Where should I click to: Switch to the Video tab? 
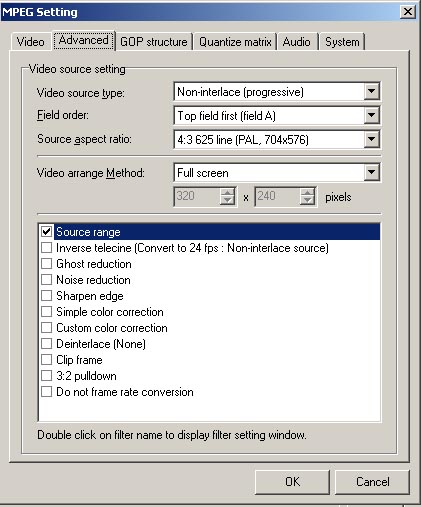pos(30,42)
